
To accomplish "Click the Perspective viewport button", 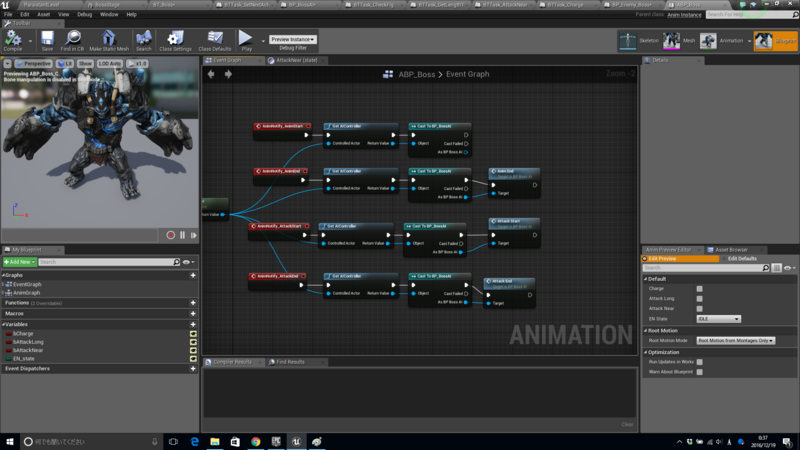I will [34, 64].
